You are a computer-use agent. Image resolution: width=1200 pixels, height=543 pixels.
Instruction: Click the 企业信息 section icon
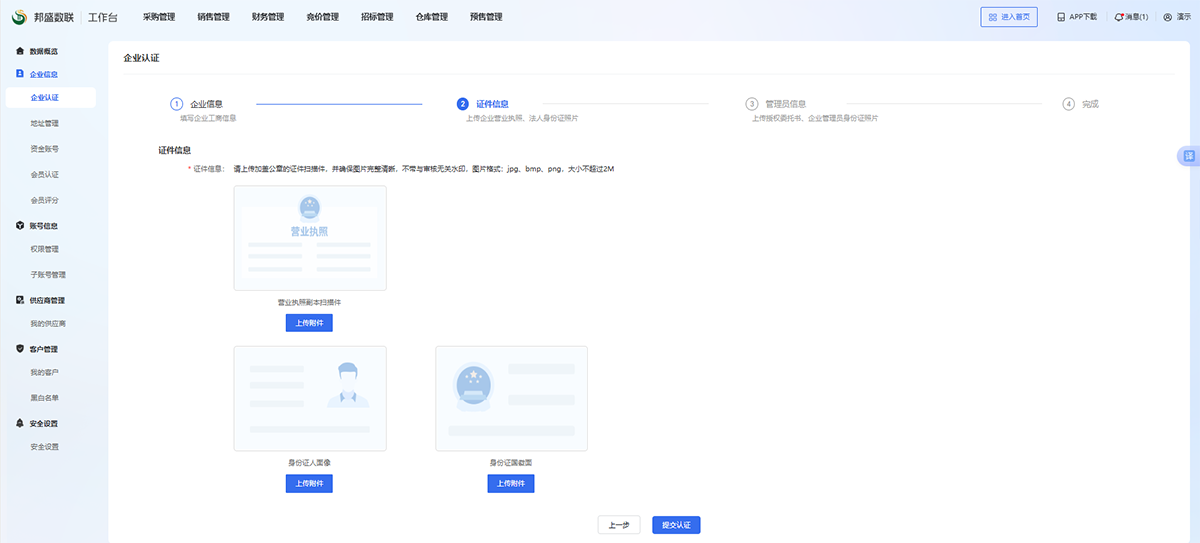(20, 74)
